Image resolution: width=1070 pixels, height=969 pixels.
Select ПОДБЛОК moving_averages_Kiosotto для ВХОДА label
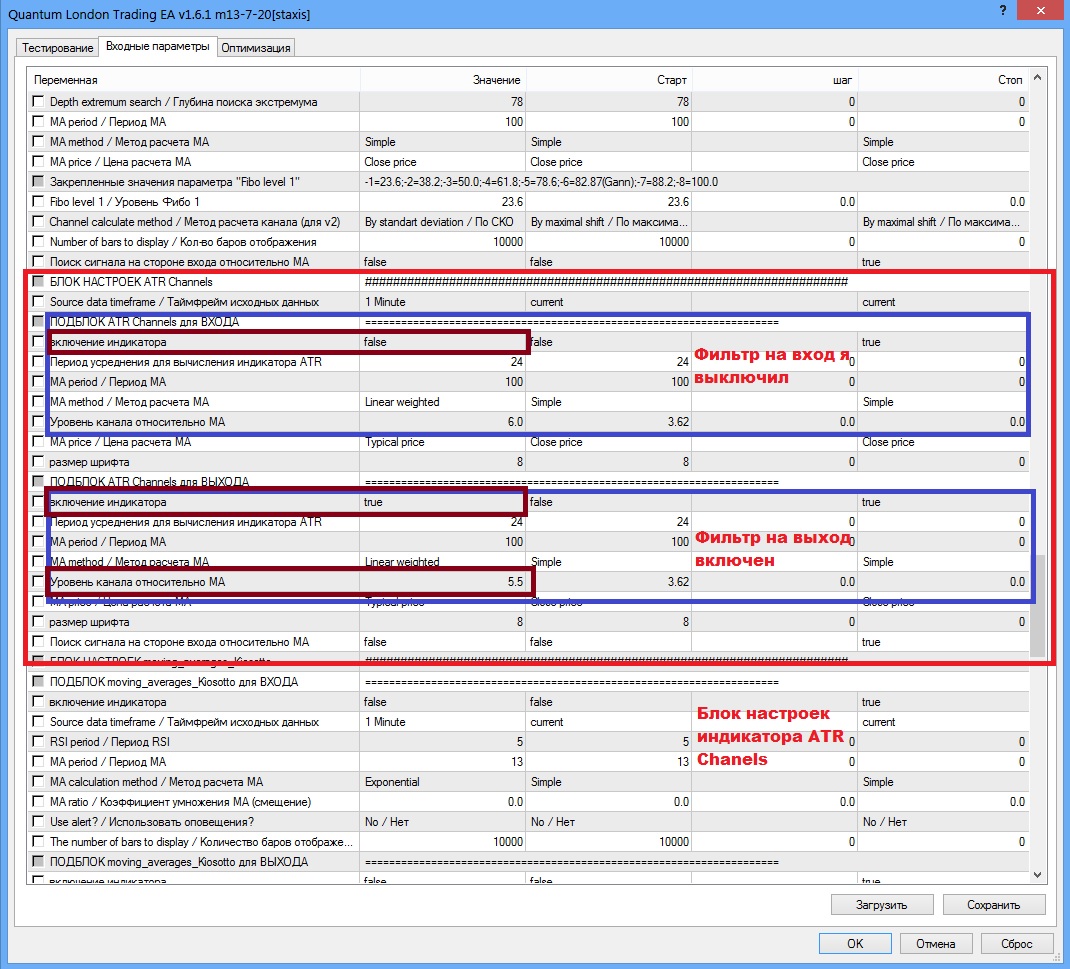(x=174, y=682)
